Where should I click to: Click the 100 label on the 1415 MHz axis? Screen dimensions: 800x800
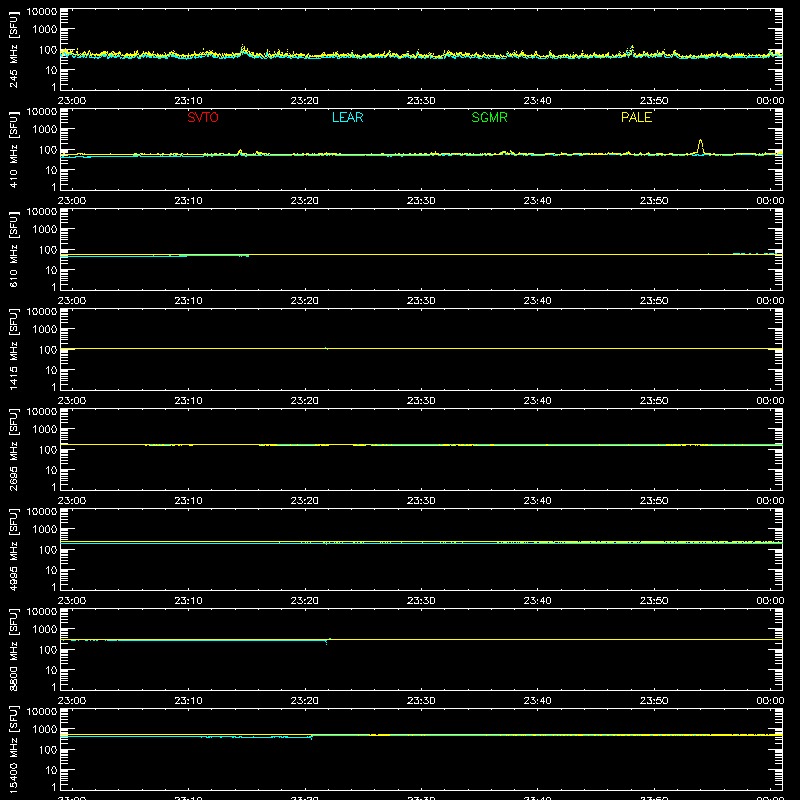(x=48, y=350)
